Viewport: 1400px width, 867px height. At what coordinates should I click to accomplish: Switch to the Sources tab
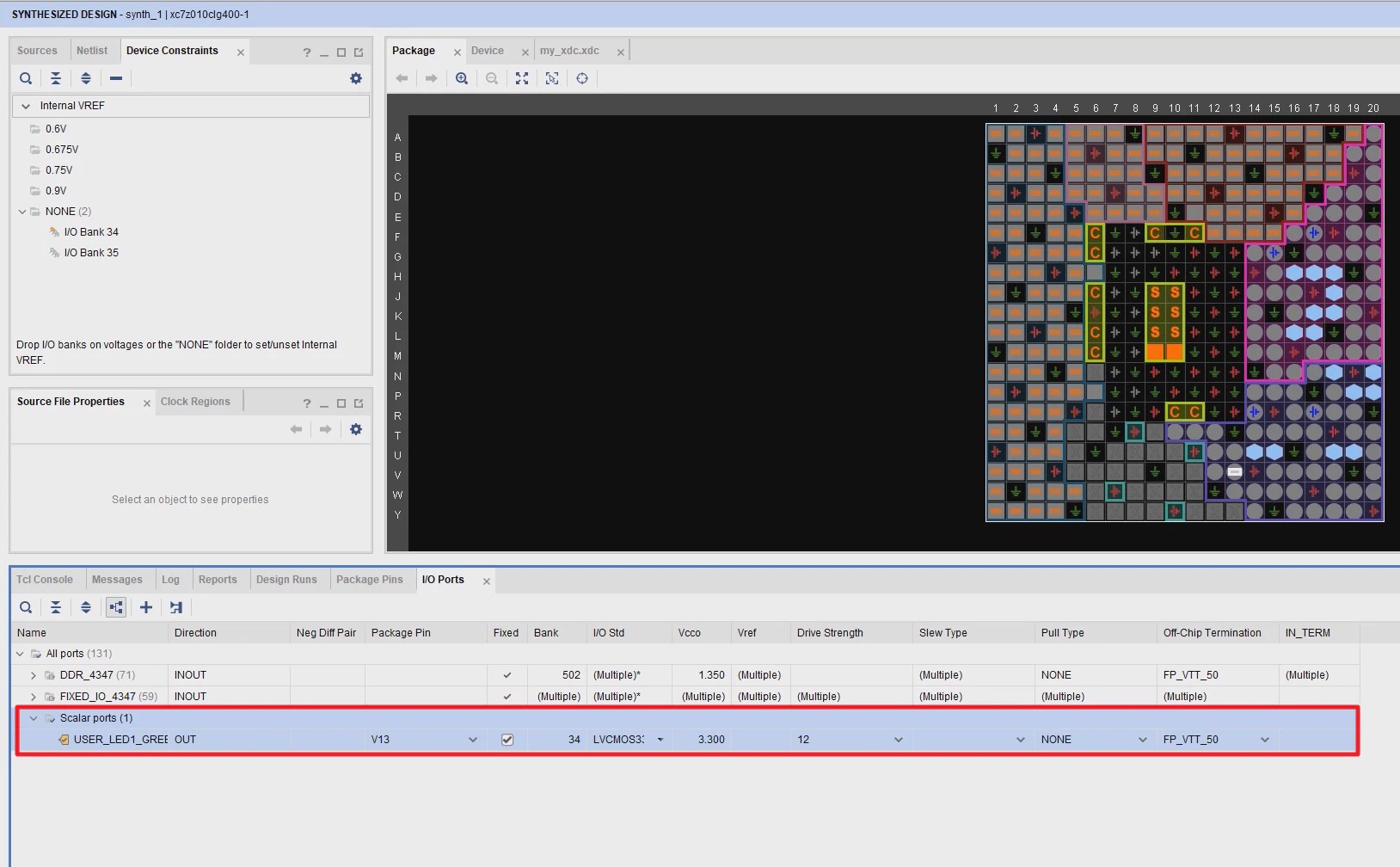[37, 51]
